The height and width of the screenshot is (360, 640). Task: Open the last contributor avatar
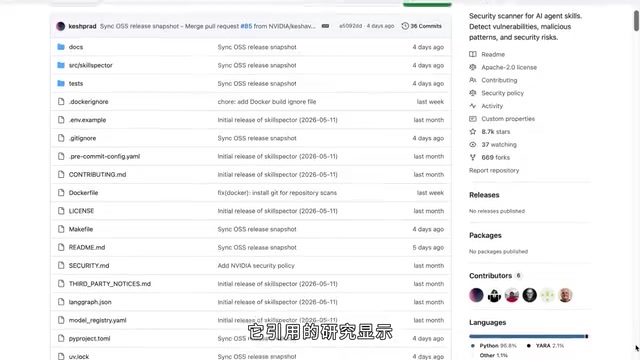point(565,295)
